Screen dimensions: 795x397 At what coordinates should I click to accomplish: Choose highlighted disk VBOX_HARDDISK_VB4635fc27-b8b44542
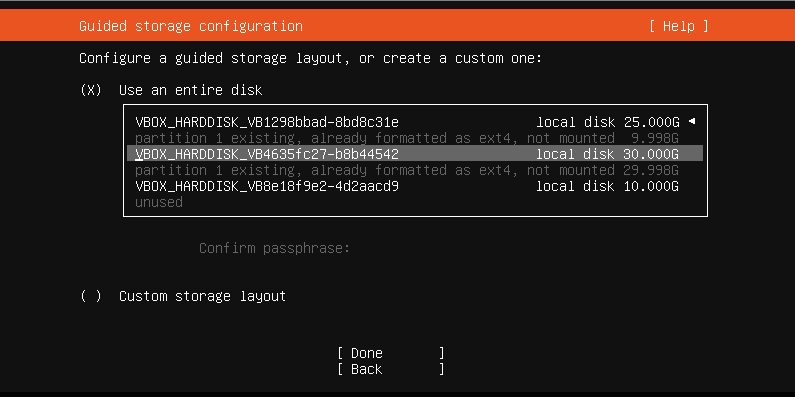pos(415,154)
